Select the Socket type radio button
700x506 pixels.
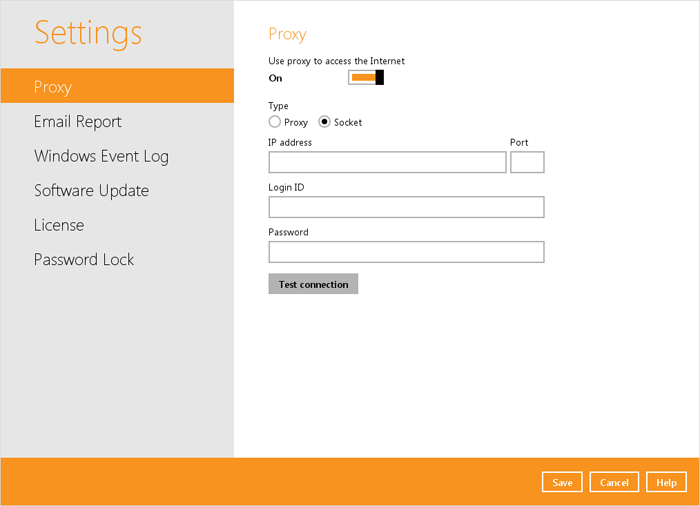[x=324, y=122]
